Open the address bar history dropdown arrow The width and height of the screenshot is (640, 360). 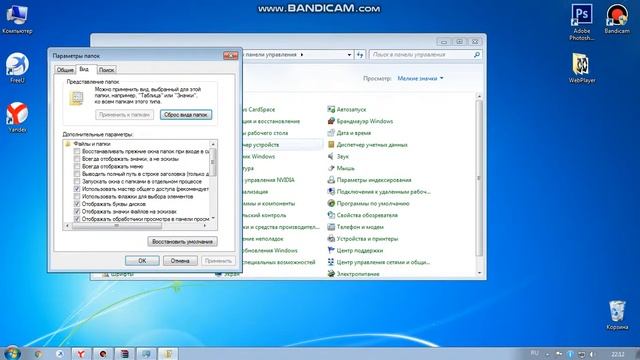[349, 54]
